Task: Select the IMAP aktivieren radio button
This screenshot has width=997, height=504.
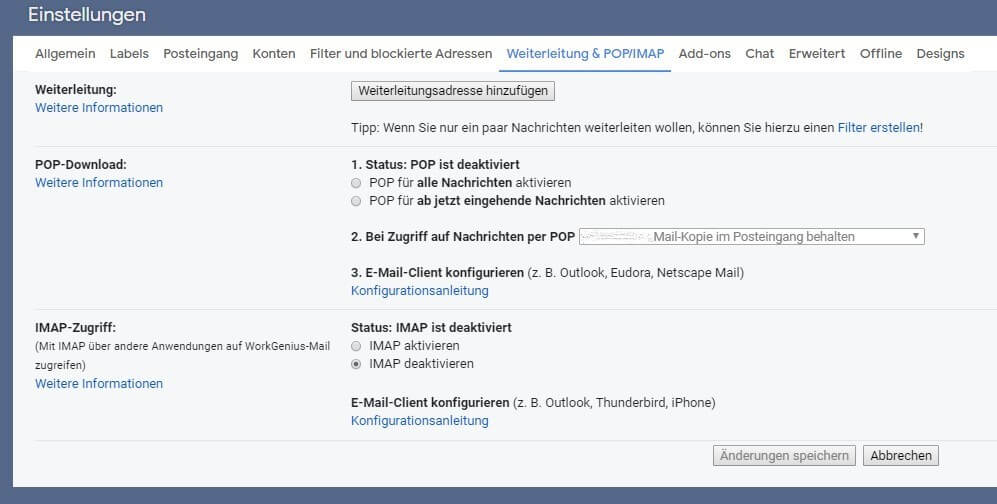Action: (356, 346)
